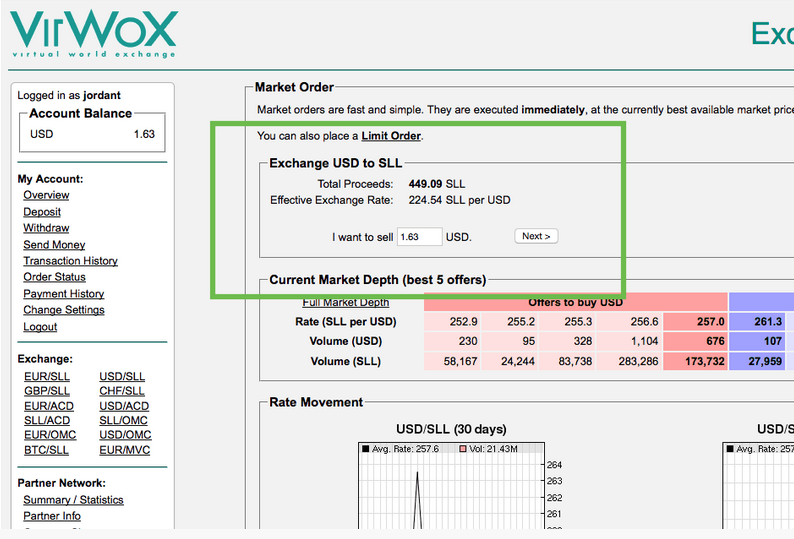This screenshot has width=794, height=539.
Task: Click the 27,959 SLL volume cell
Action: click(757, 361)
